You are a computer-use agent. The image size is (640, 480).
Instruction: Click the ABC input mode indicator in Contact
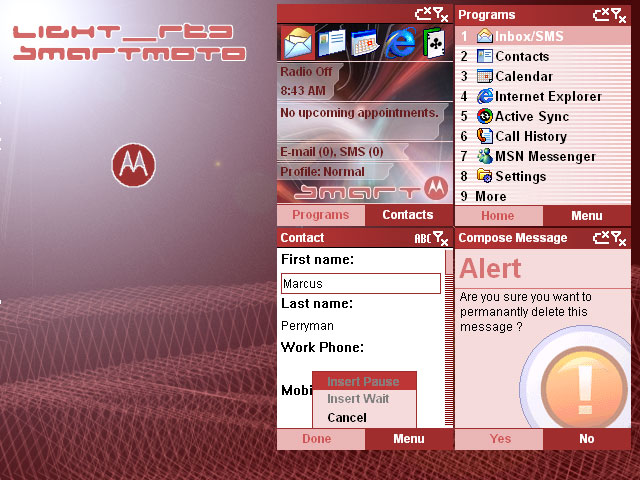click(x=422, y=238)
